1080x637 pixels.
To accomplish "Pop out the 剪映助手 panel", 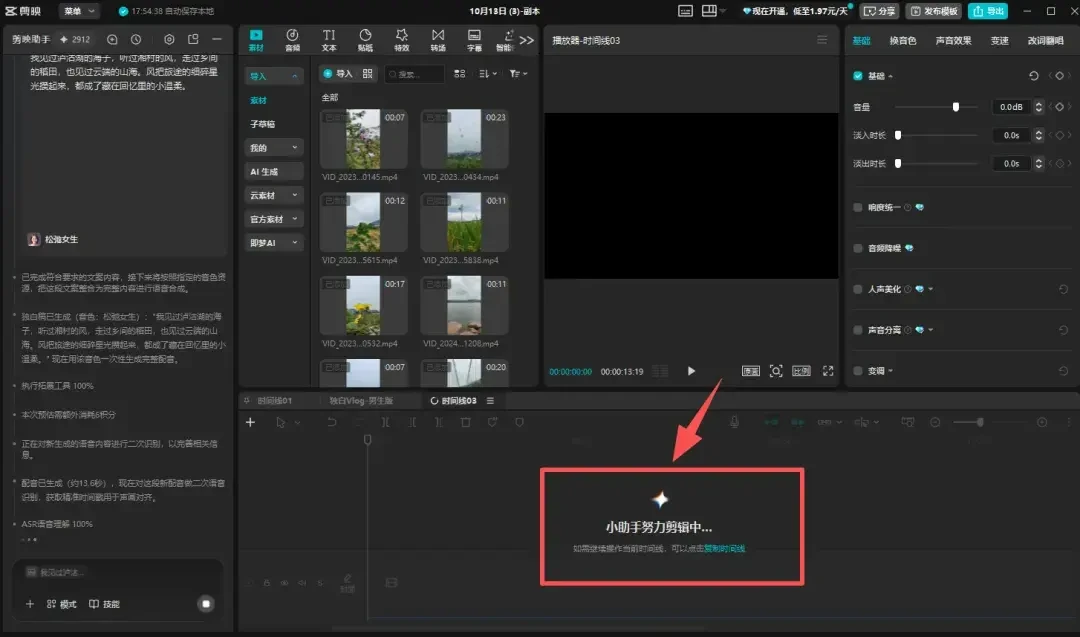I will 193,40.
